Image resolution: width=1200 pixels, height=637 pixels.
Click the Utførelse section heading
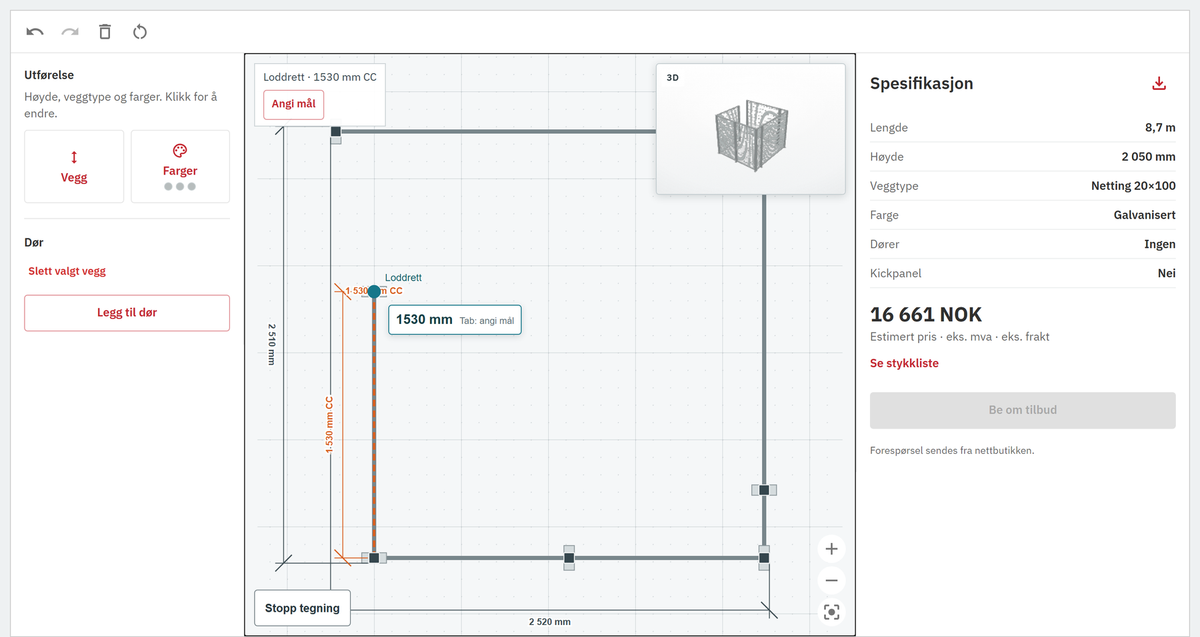pyautogui.click(x=49, y=75)
